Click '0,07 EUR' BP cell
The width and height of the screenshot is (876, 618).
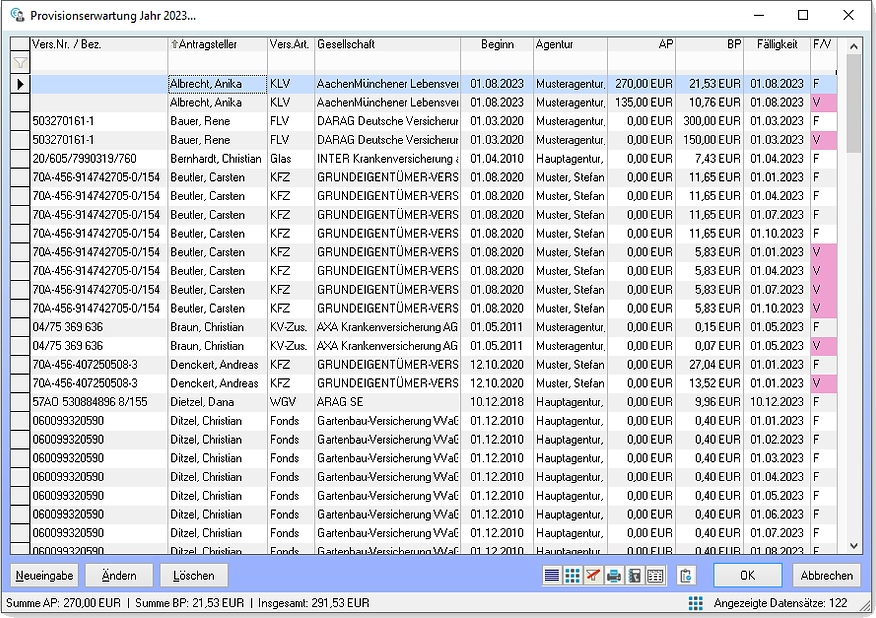(710, 346)
